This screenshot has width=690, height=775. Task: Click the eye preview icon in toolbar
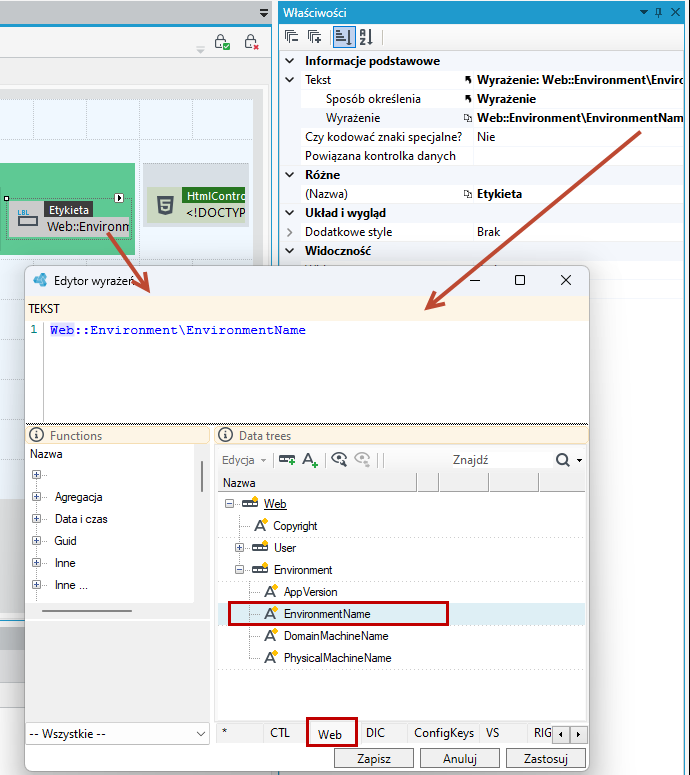(x=339, y=460)
